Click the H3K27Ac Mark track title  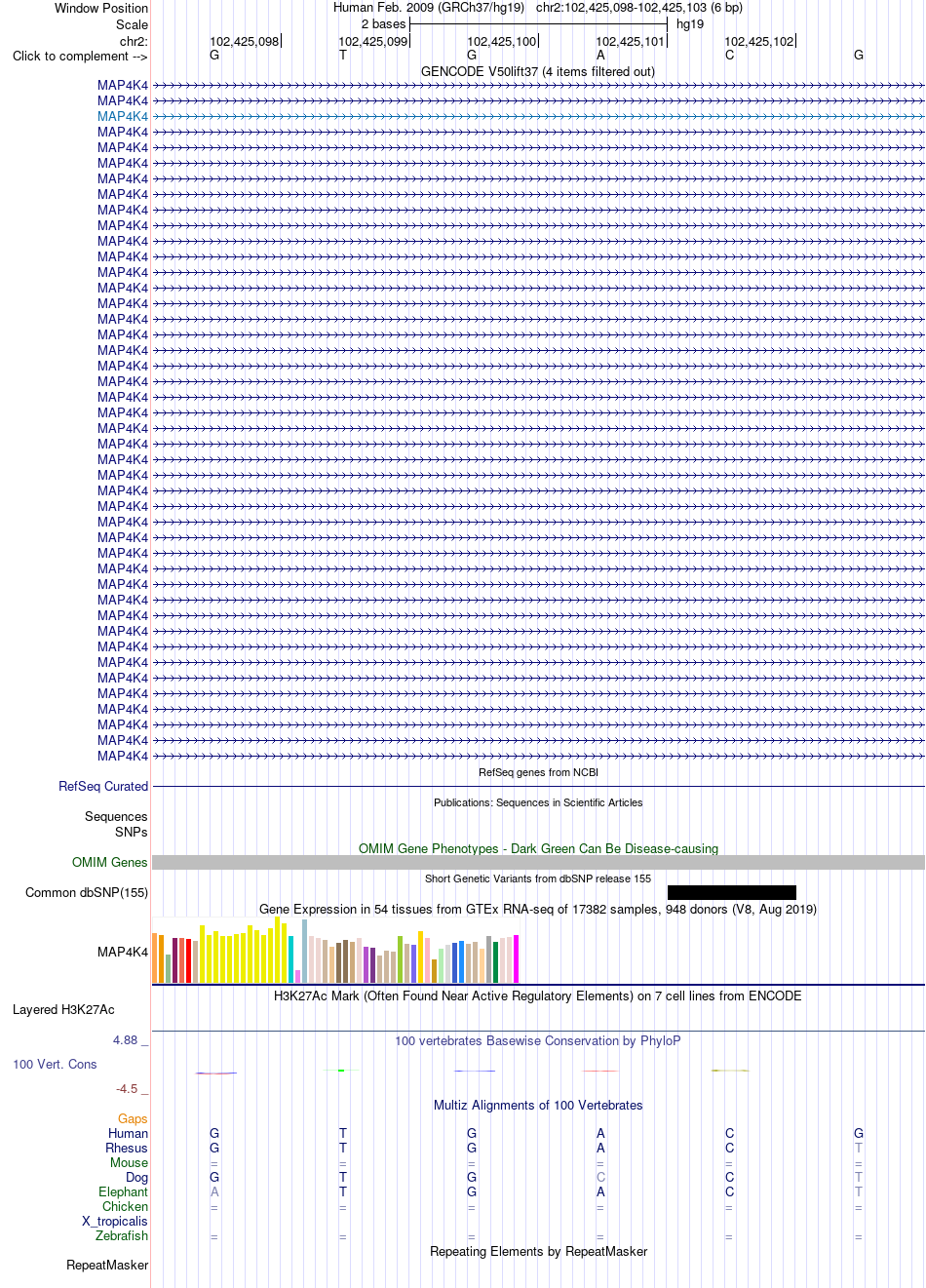(x=538, y=995)
